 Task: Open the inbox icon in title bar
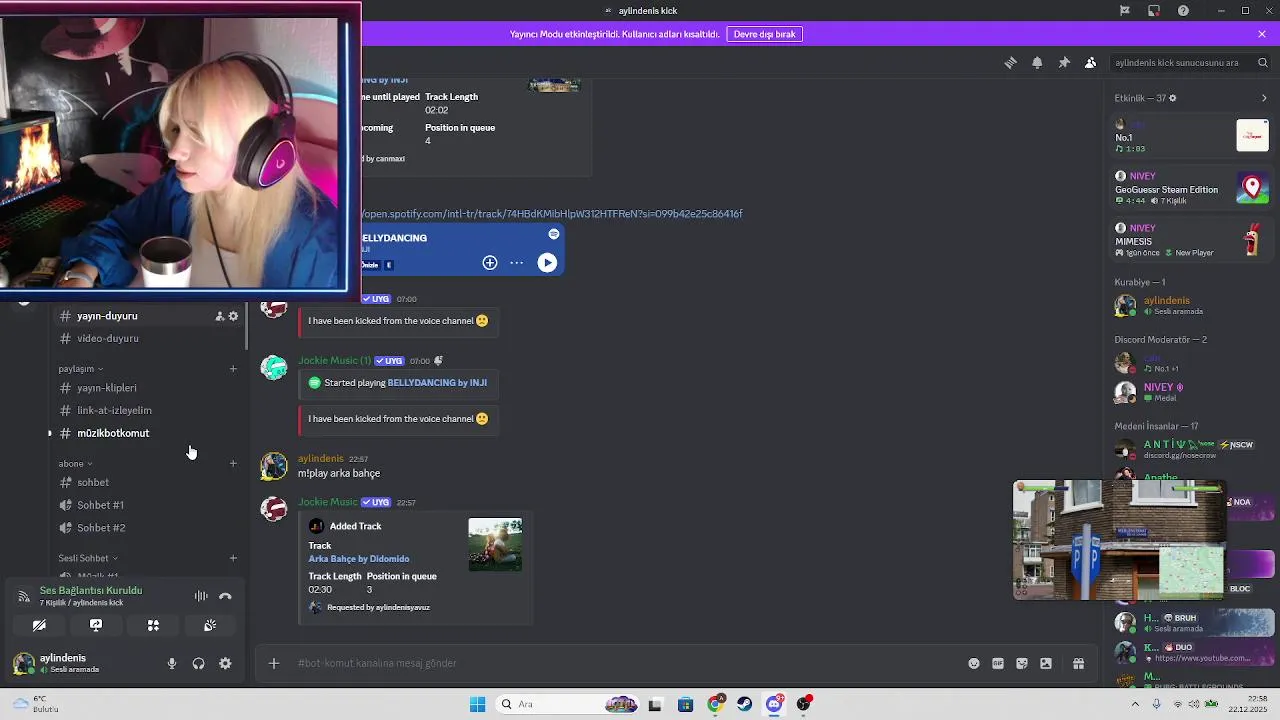click(1154, 11)
